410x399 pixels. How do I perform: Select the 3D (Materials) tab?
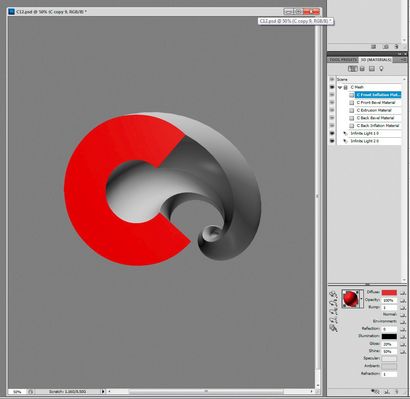[376, 60]
